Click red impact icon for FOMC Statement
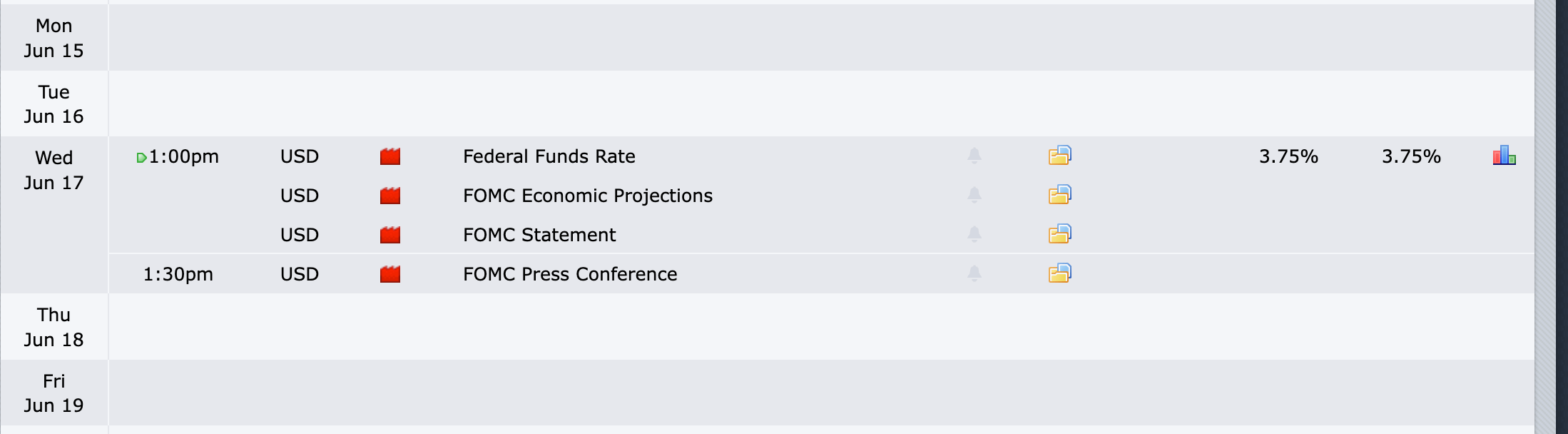 click(x=390, y=235)
